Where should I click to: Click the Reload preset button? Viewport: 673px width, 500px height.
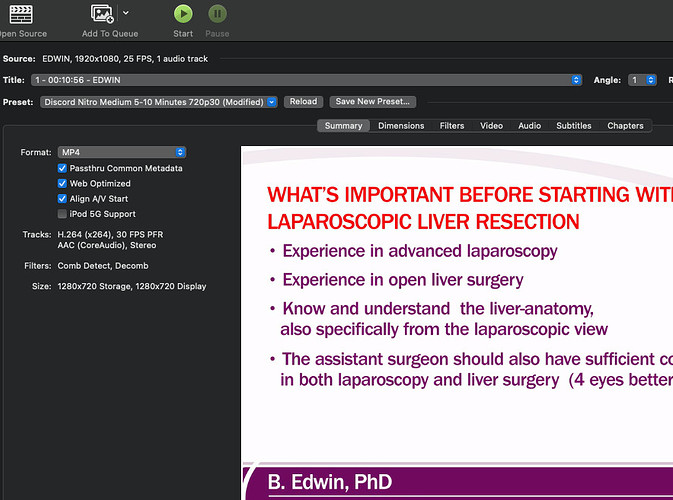(x=302, y=102)
